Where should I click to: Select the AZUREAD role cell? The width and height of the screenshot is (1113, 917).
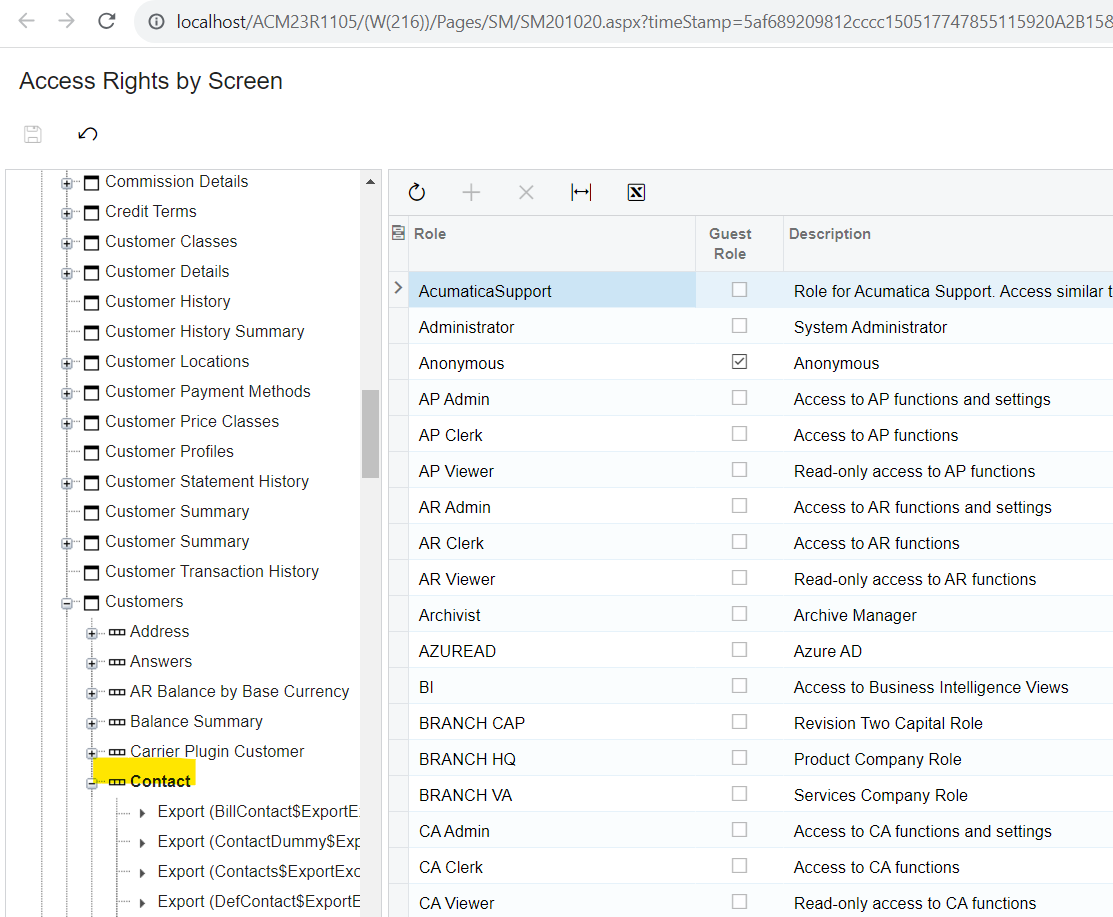pyautogui.click(x=552, y=651)
